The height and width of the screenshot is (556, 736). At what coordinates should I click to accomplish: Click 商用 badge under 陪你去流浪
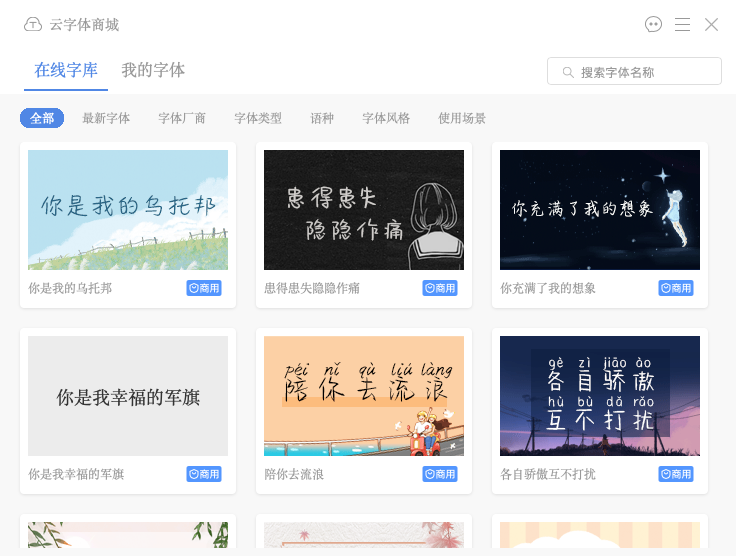coord(439,474)
